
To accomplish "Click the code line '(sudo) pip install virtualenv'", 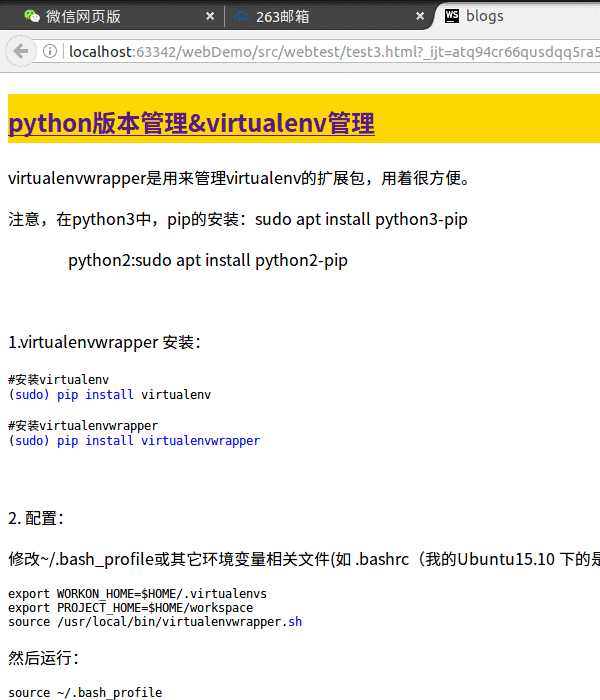I will 109,395.
